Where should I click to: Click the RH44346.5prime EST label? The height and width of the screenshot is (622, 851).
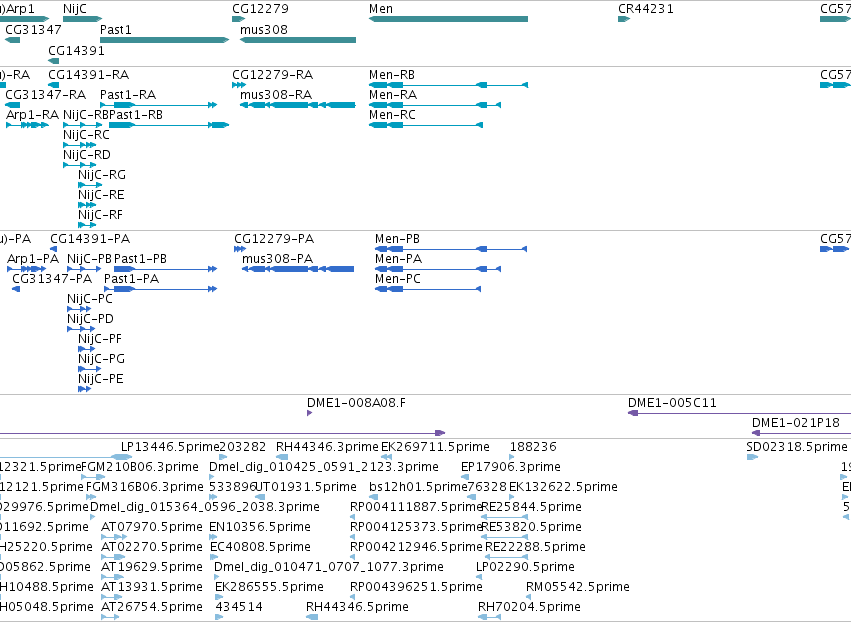point(357,607)
